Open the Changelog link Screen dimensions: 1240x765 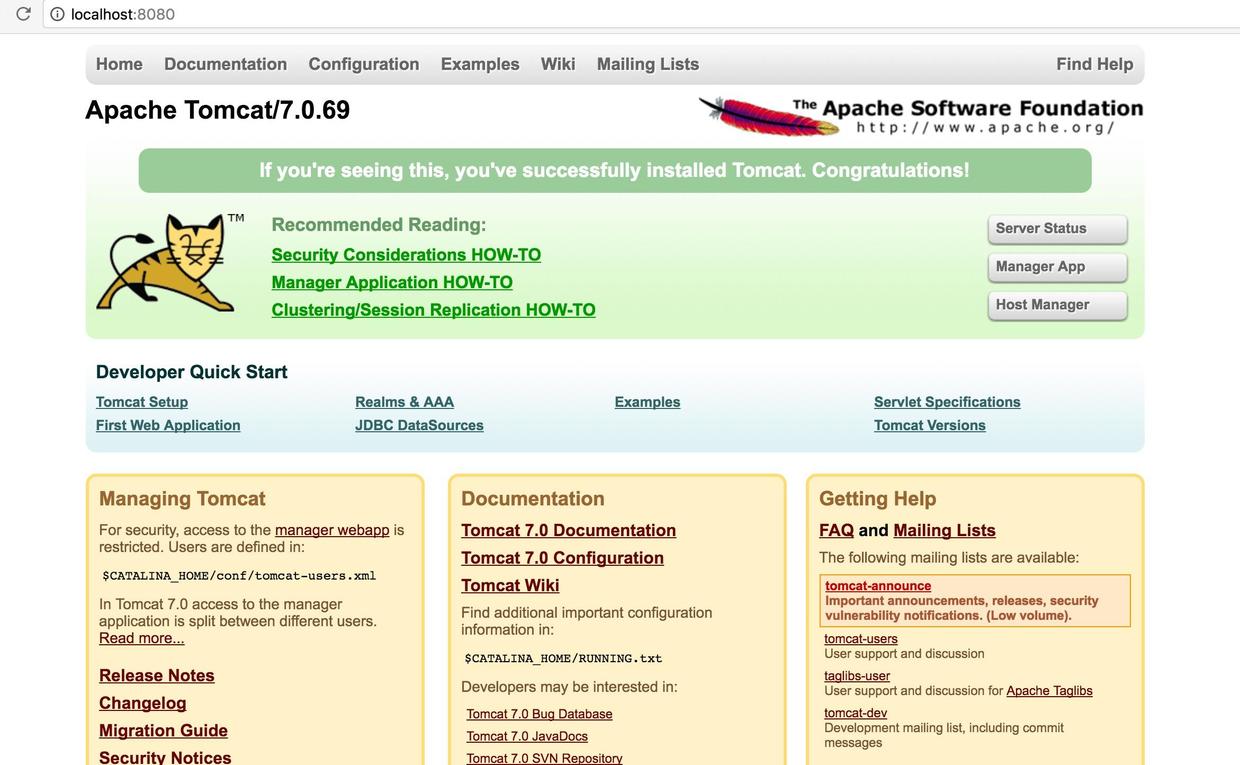[x=143, y=703]
